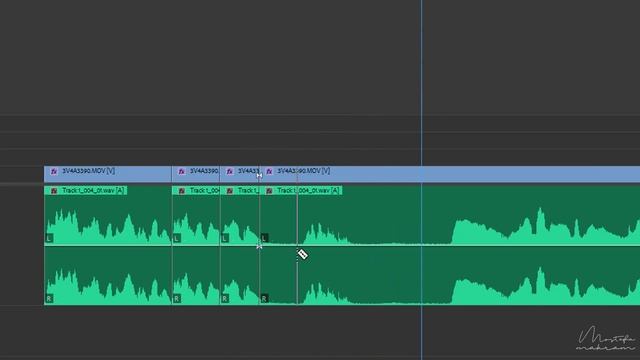Click R channel label of third audio clip
This screenshot has width=640, height=360.
point(224,299)
